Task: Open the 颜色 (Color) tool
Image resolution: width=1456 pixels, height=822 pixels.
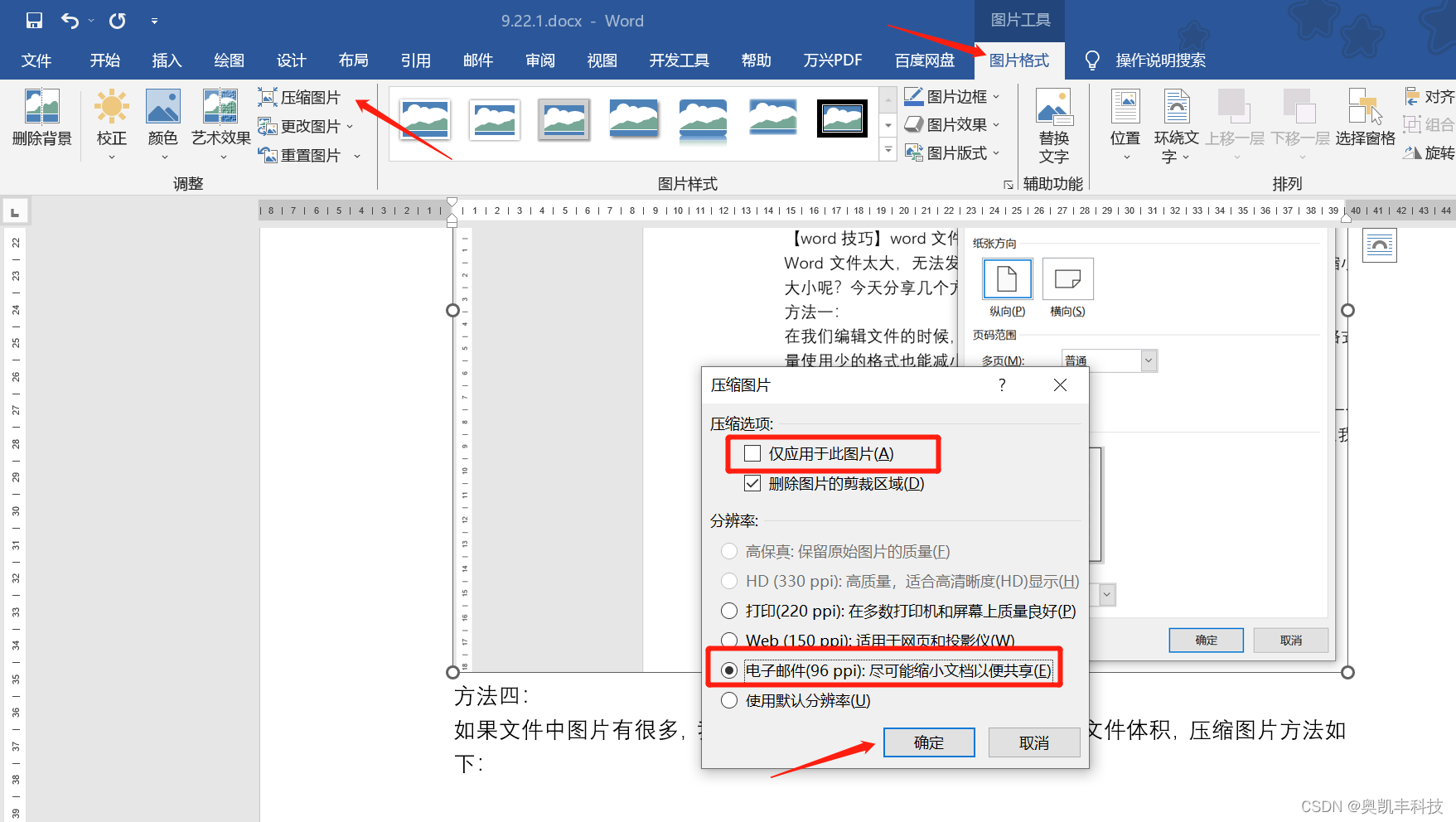Action: (x=163, y=123)
